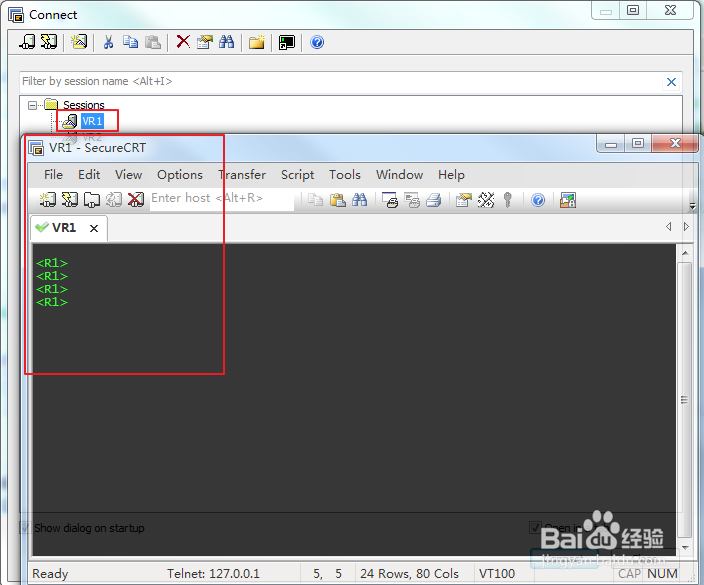
Task: Expand toolbar overflow arrow at right edge
Action: click(x=692, y=206)
